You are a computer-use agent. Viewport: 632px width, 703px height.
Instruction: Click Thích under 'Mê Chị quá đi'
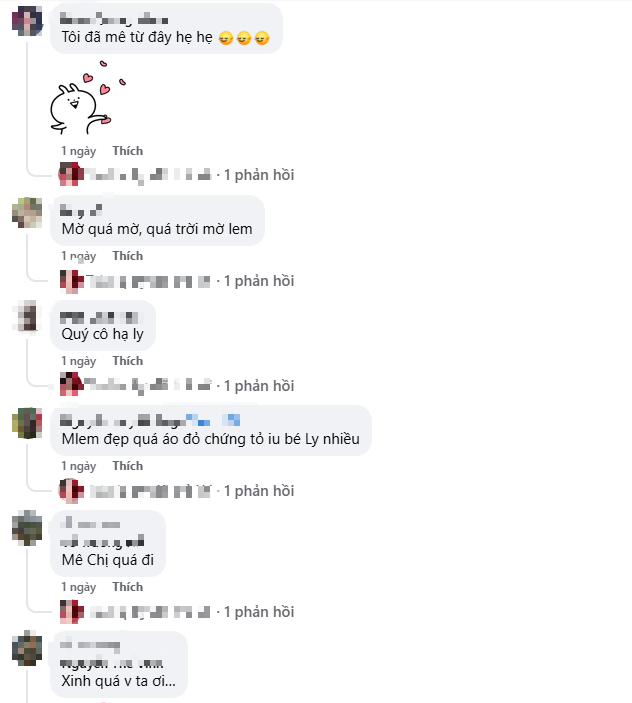coord(128,587)
